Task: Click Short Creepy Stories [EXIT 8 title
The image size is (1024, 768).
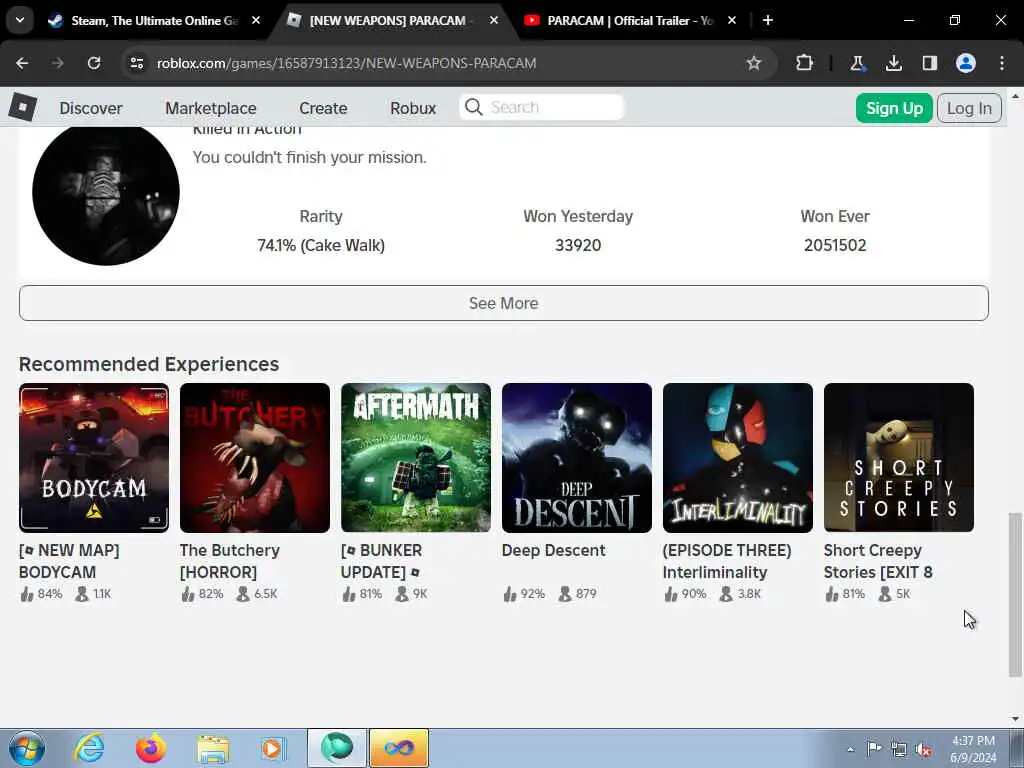Action: pos(878,561)
